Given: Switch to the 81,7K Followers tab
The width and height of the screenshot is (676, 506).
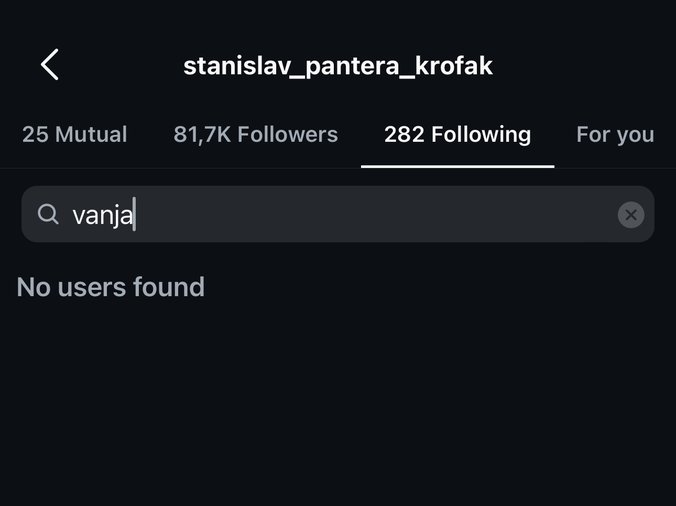Looking at the screenshot, I should click(x=255, y=134).
